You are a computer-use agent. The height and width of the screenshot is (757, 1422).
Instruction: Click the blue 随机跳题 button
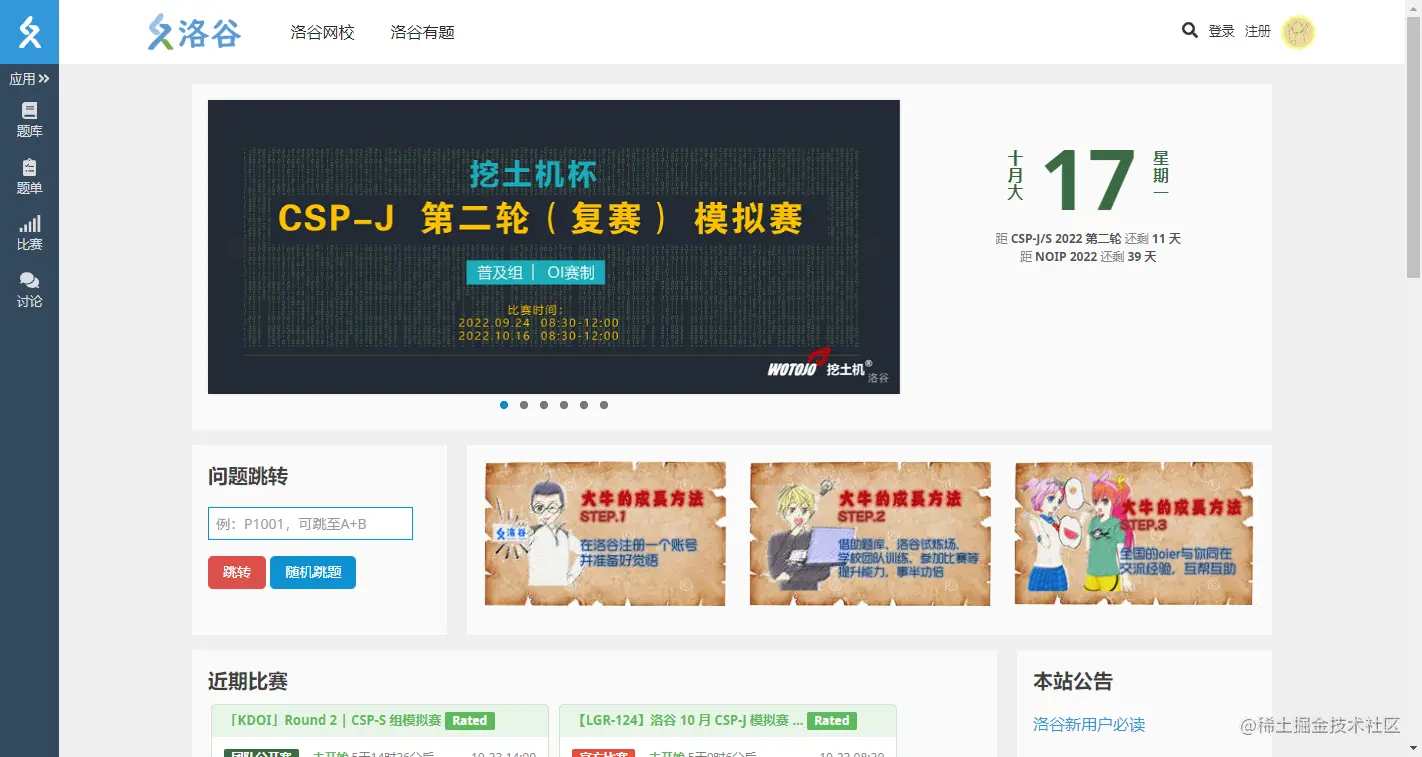(x=313, y=572)
